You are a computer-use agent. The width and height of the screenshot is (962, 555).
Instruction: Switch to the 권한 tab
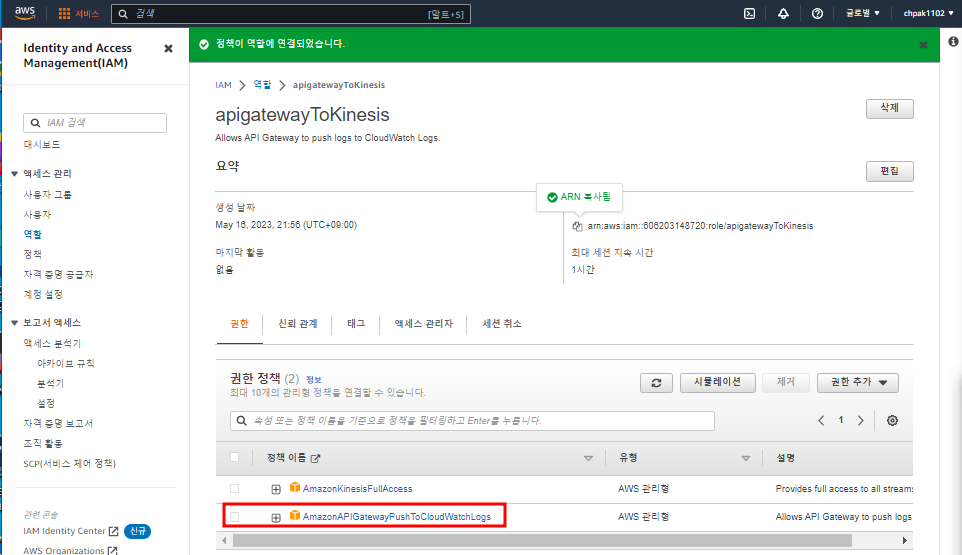(x=239, y=324)
